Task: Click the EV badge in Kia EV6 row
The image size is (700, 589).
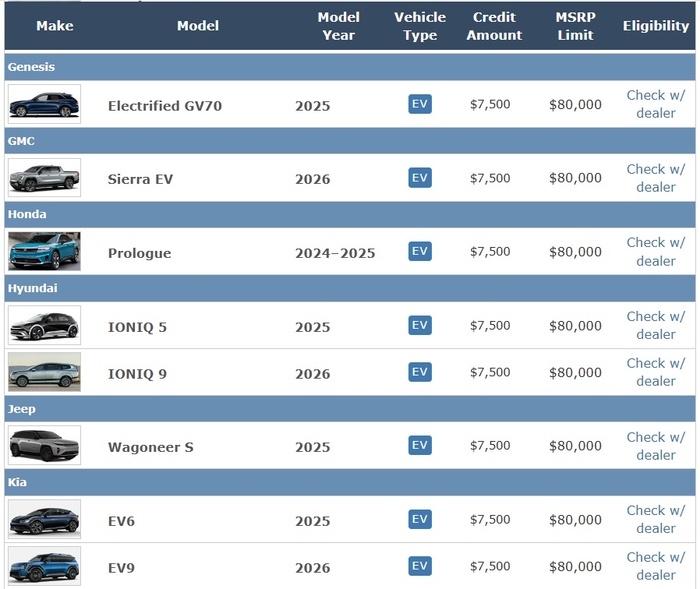Action: pos(420,519)
